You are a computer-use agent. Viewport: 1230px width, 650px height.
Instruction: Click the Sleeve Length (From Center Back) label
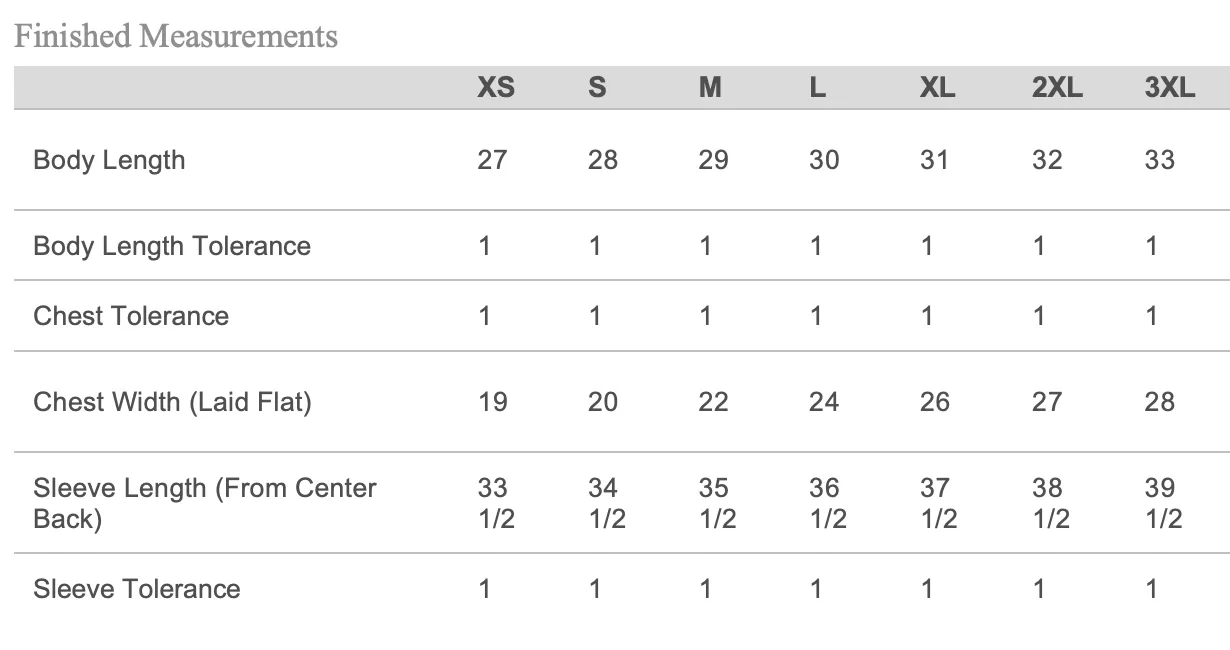tap(205, 504)
